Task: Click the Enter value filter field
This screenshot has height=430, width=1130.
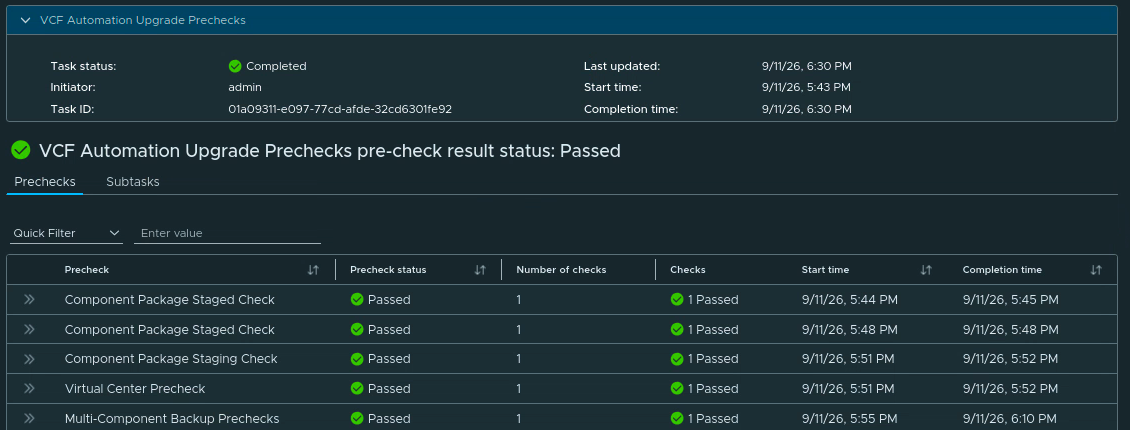Action: tap(227, 233)
